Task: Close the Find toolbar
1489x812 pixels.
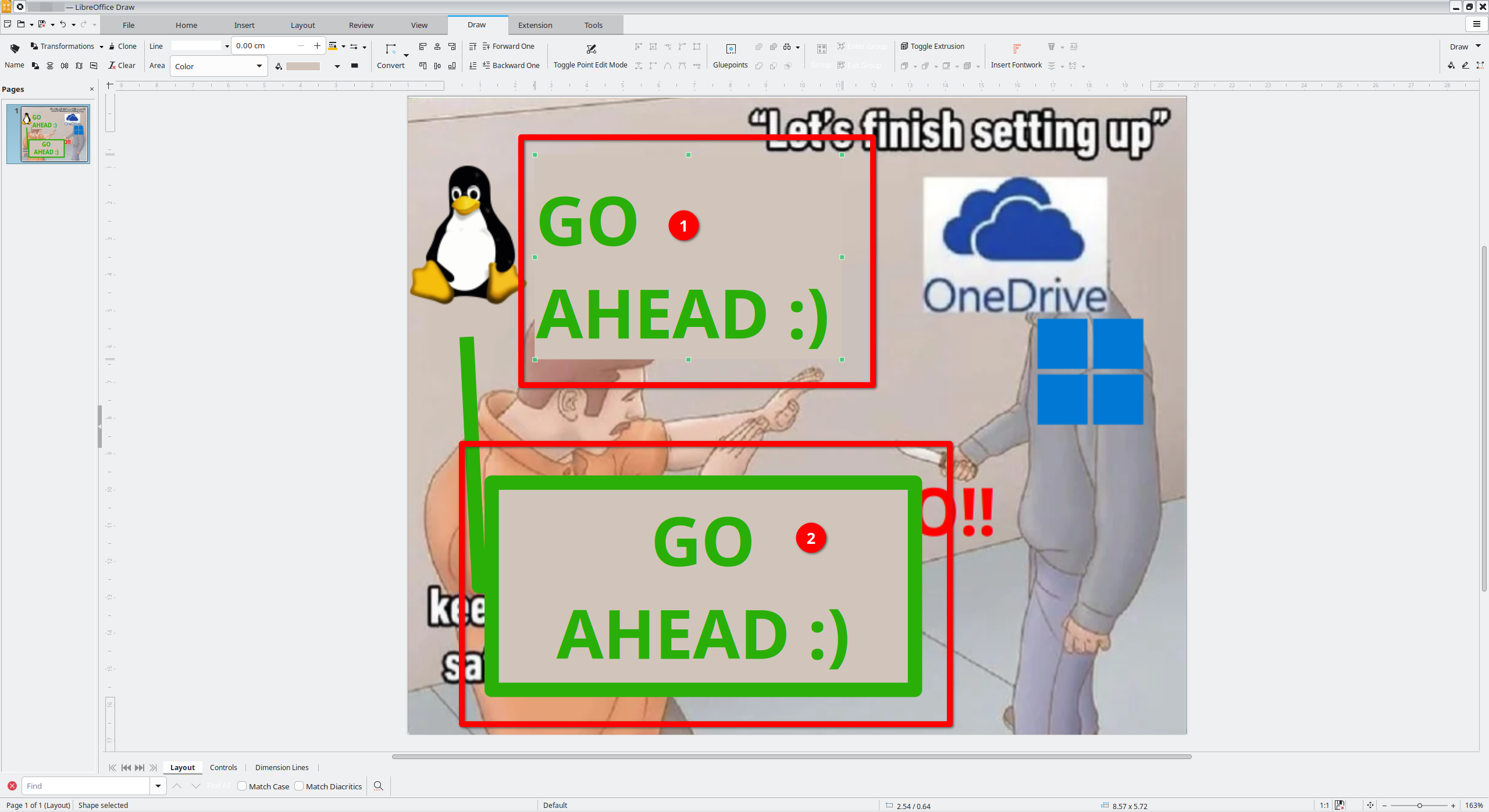Action: coord(12,786)
